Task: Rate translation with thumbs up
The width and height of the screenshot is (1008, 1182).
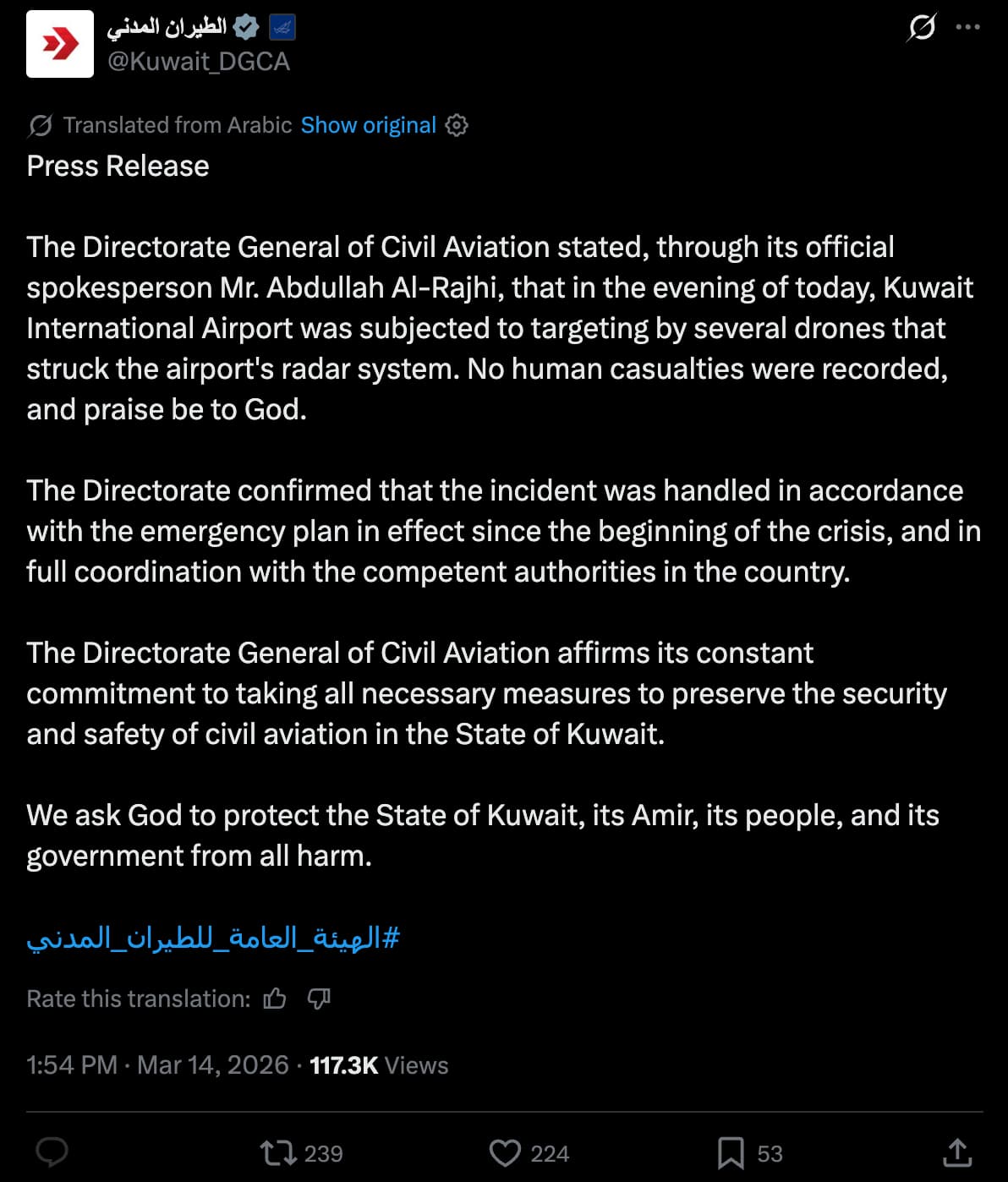Action: point(275,999)
